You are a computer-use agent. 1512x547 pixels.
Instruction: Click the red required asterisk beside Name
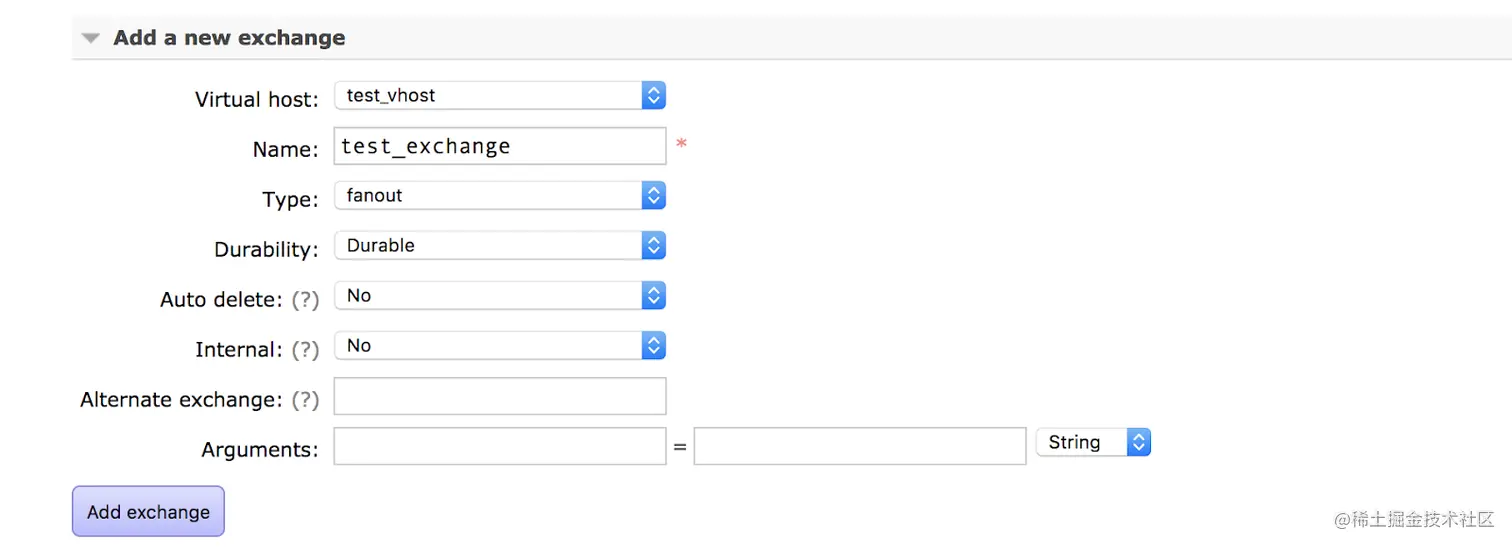coord(681,145)
